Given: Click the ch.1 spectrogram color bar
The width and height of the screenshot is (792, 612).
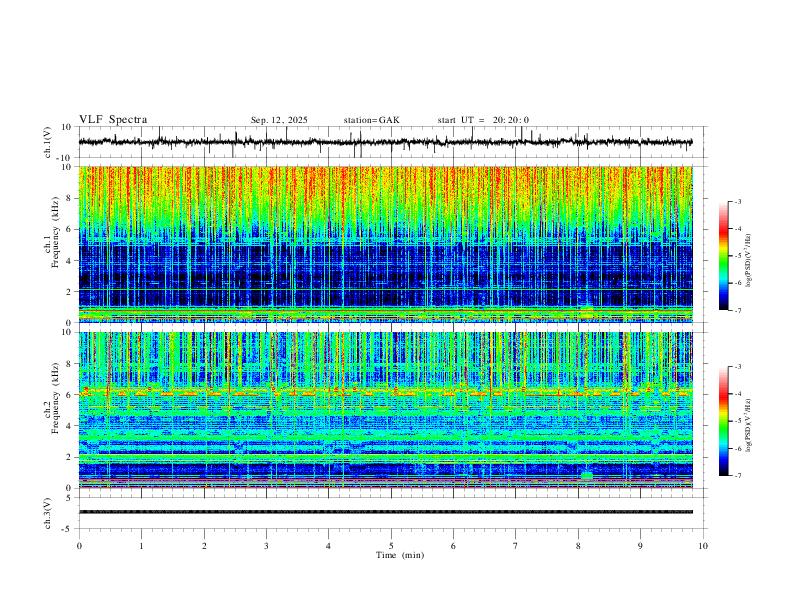Looking at the screenshot, I should [724, 256].
